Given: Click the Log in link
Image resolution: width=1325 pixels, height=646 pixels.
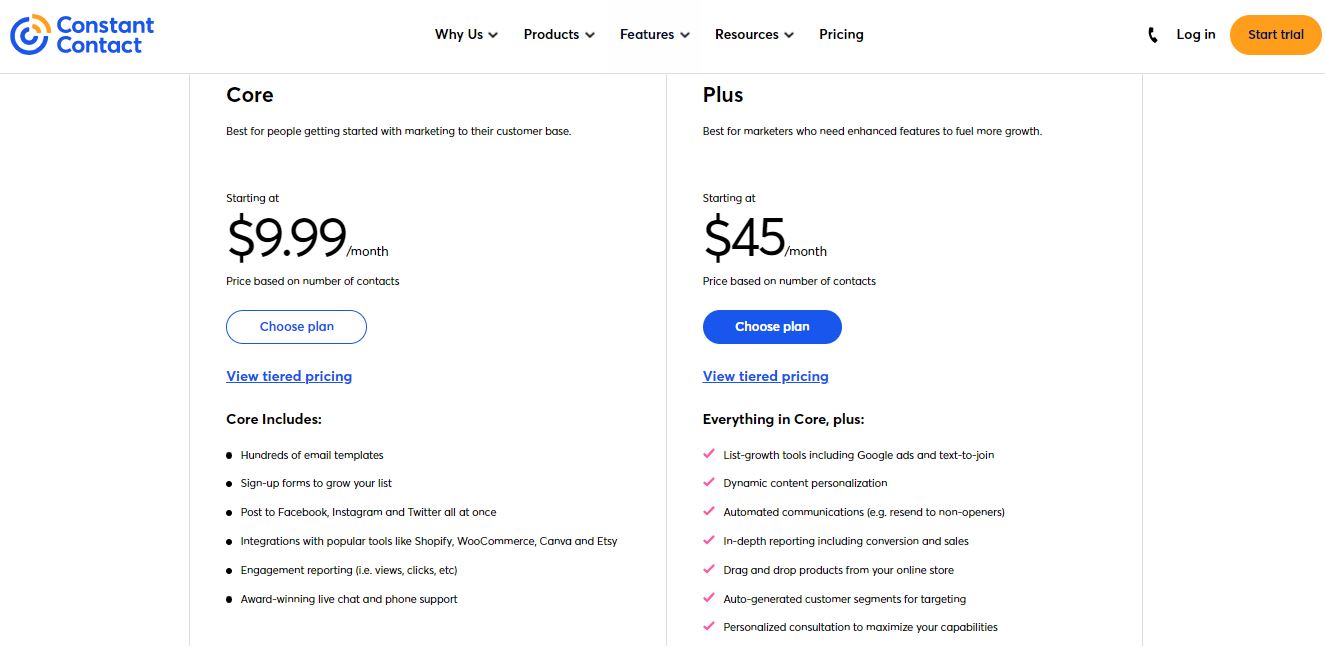Looking at the screenshot, I should pos(1196,34).
